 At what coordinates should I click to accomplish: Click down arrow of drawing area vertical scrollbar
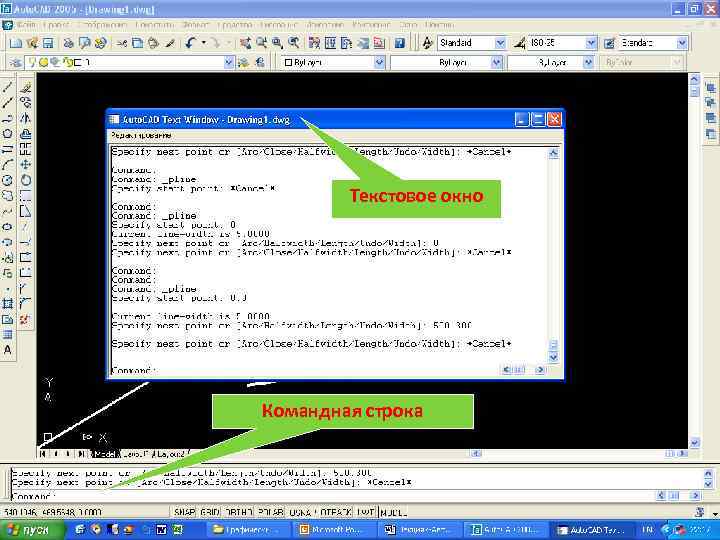click(x=694, y=443)
